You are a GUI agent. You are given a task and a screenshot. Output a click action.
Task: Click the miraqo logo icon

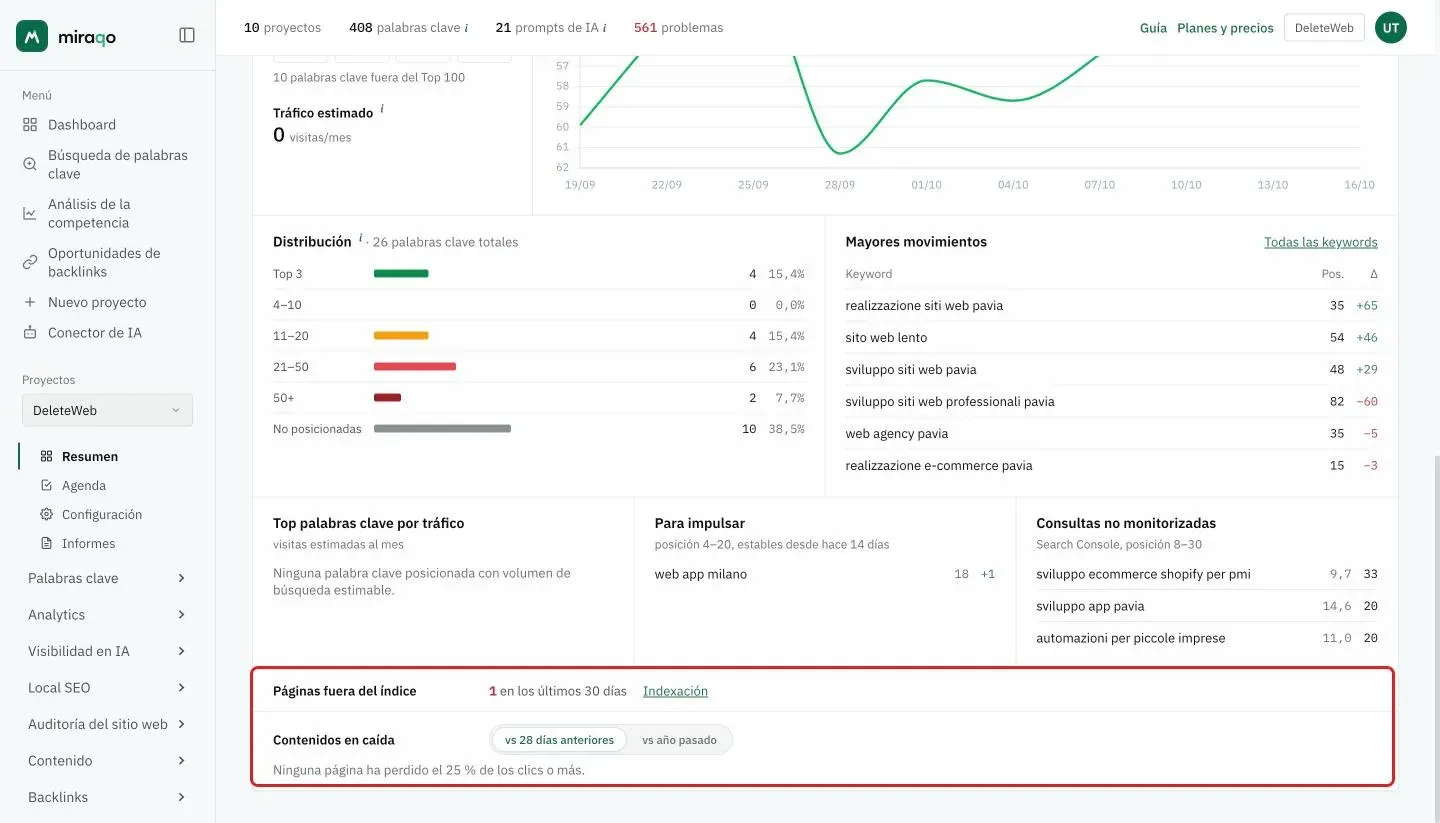click(x=32, y=36)
